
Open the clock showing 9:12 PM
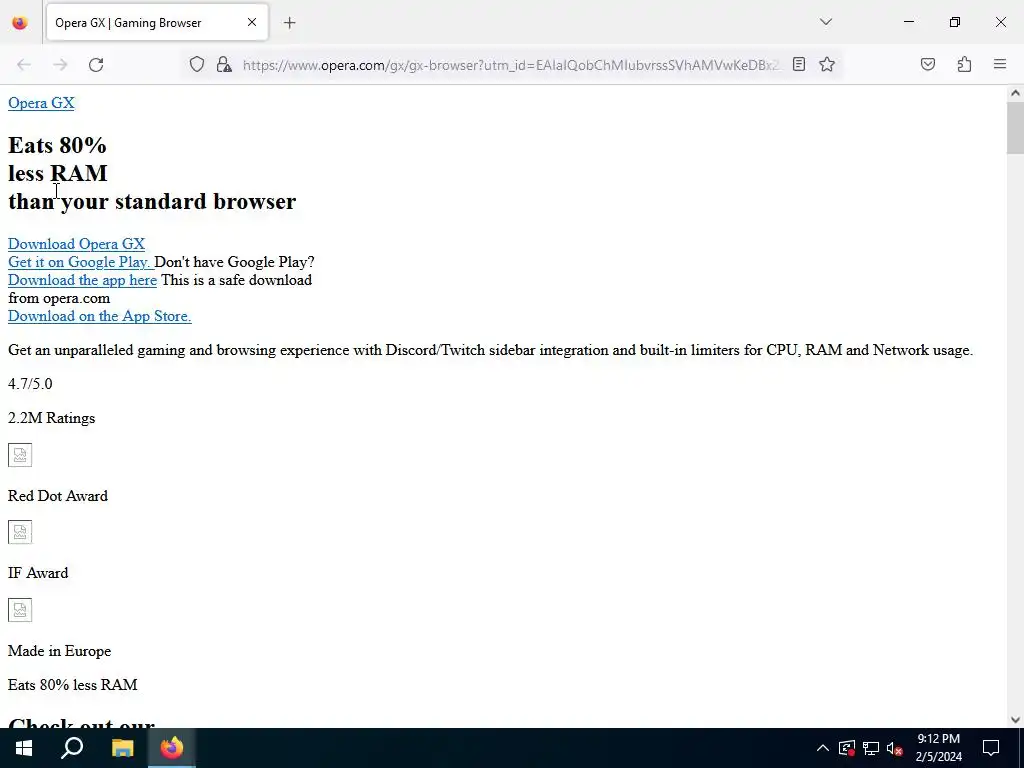(938, 748)
